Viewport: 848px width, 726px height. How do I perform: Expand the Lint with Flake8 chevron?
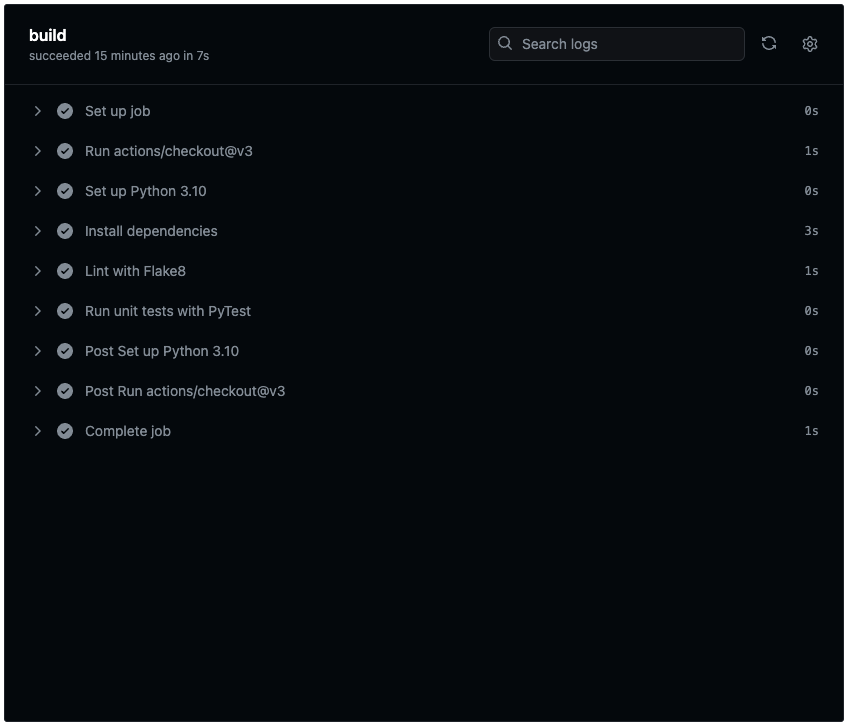pyautogui.click(x=37, y=271)
